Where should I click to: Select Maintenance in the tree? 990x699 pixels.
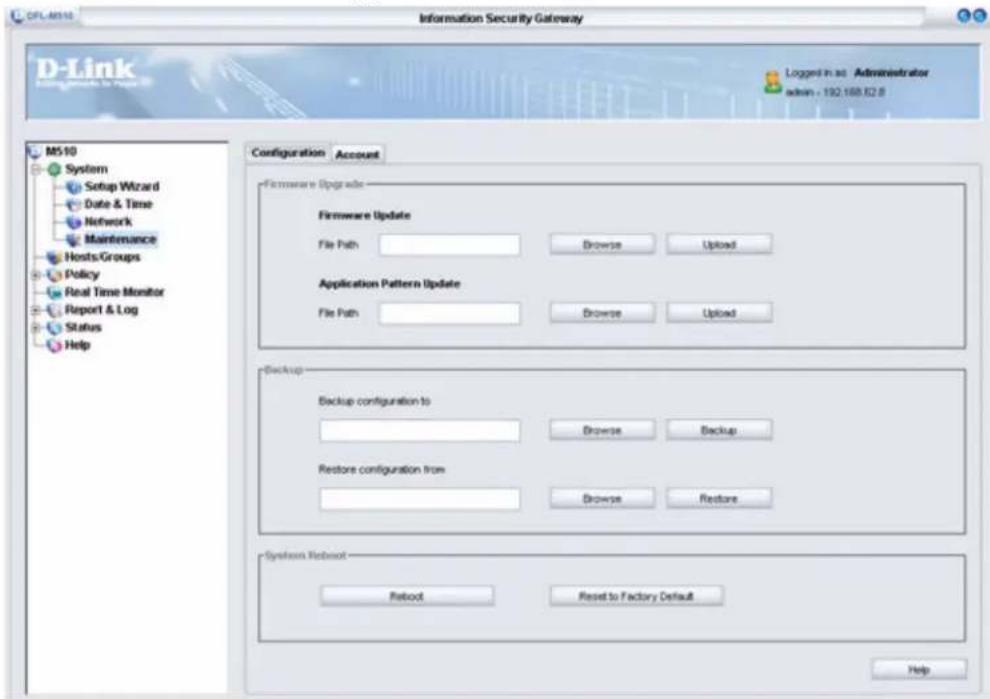(x=120, y=239)
